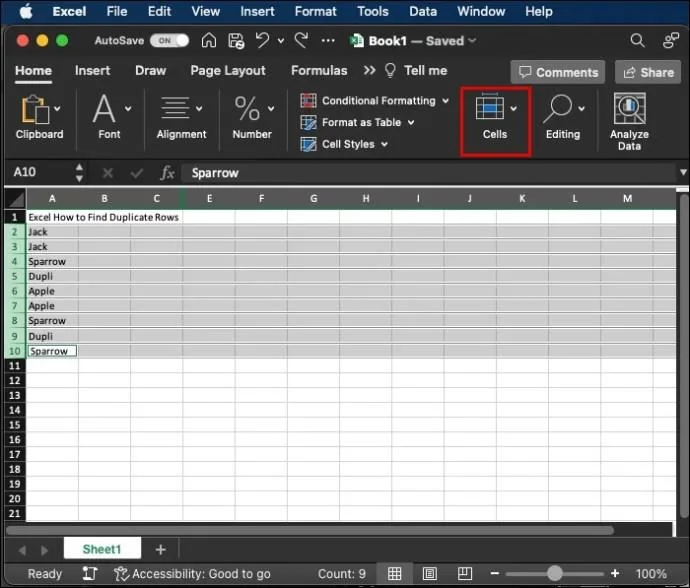This screenshot has height=588, width=690.
Task: Click the insert function fx icon
Action: (168, 173)
